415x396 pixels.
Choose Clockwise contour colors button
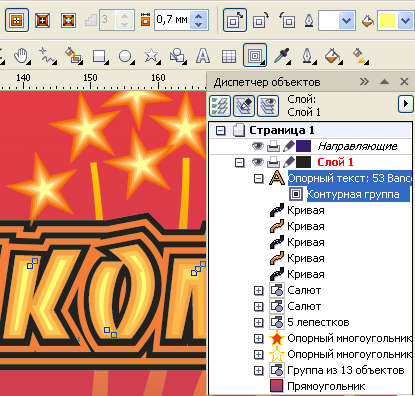tap(261, 21)
